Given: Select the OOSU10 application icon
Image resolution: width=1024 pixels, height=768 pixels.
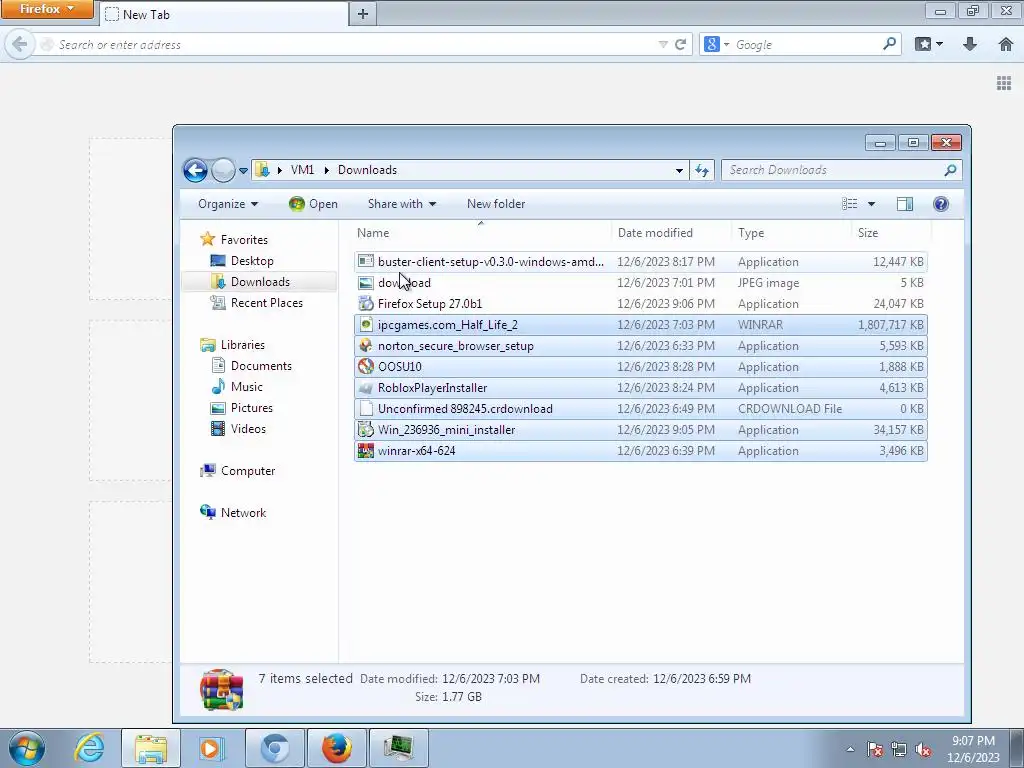Looking at the screenshot, I should pyautogui.click(x=366, y=366).
